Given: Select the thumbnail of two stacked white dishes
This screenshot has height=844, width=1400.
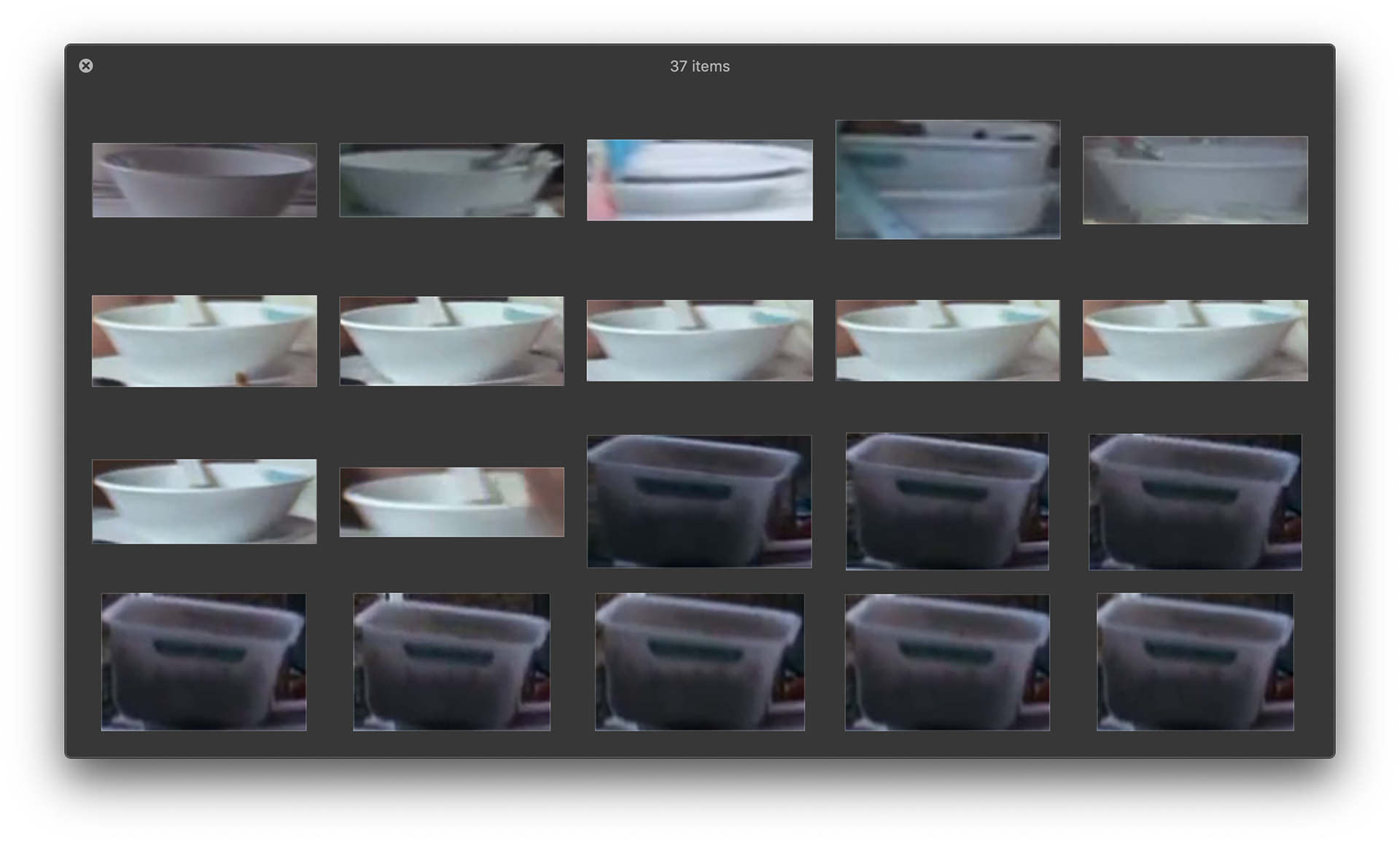Looking at the screenshot, I should [x=947, y=179].
